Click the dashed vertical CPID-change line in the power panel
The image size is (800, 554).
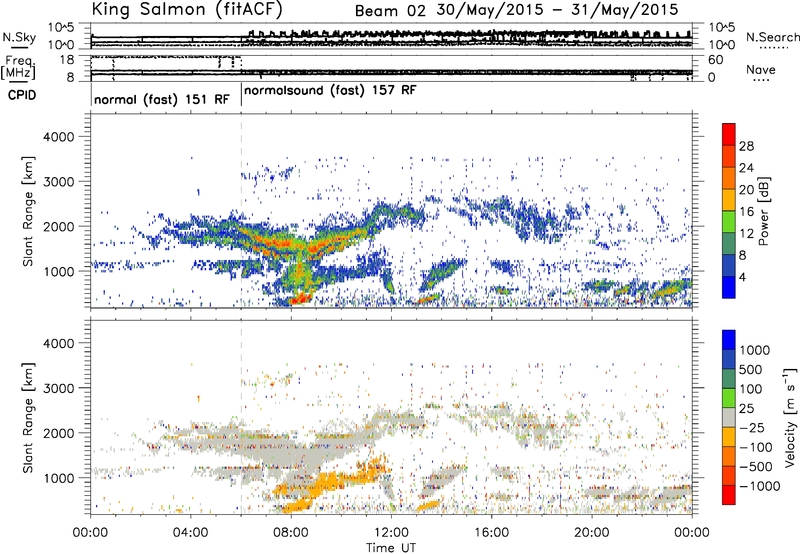[241, 210]
